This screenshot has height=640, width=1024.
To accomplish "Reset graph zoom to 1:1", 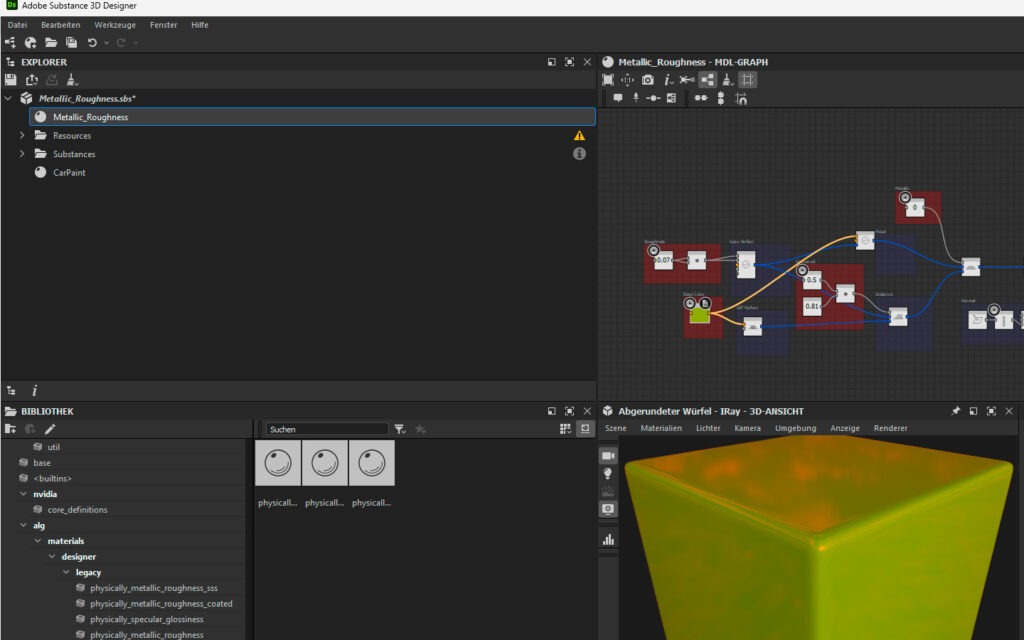I will click(628, 80).
